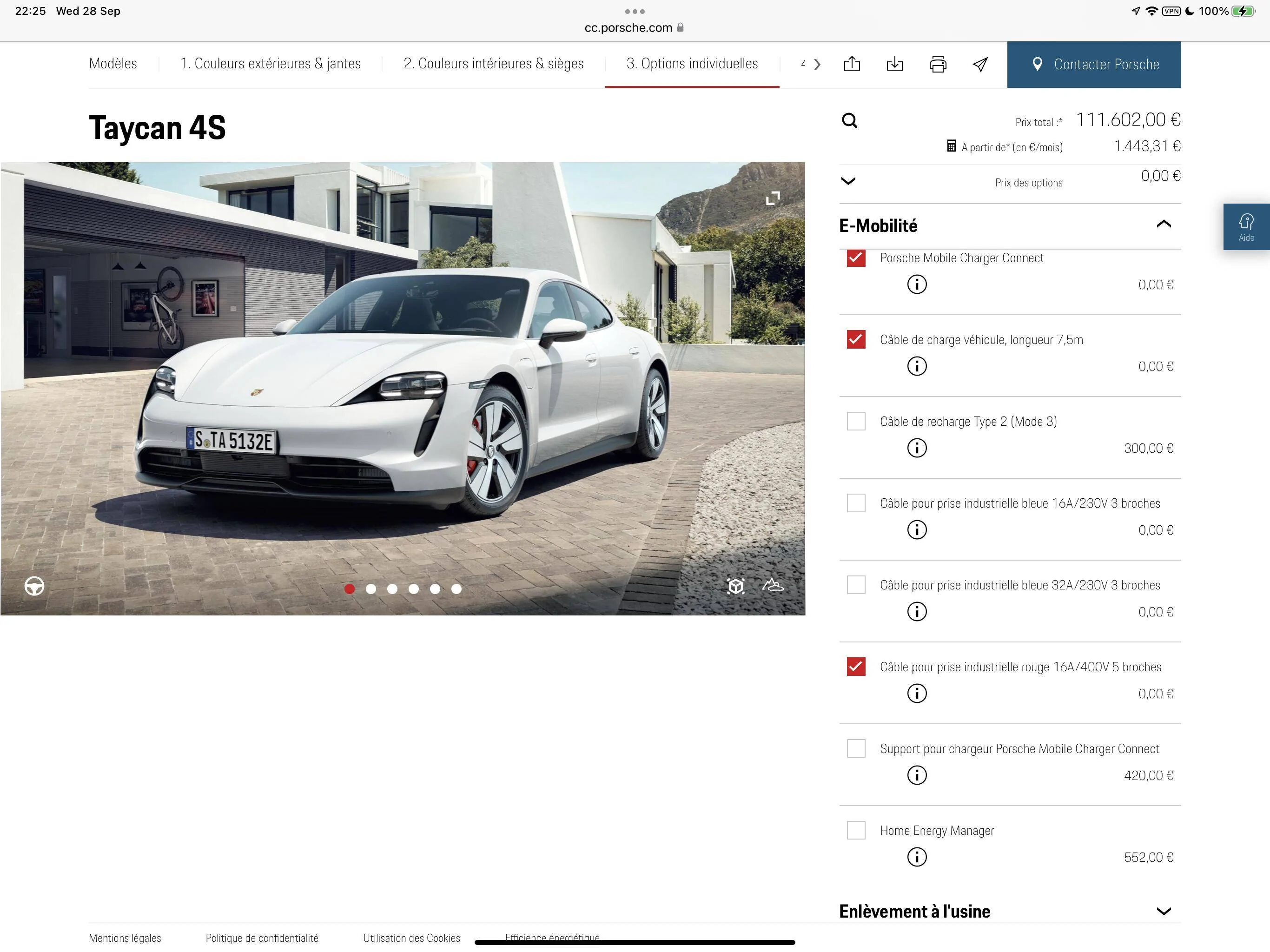1270x952 pixels.
Task: Check the Home Energy Manager option
Action: pos(856,830)
